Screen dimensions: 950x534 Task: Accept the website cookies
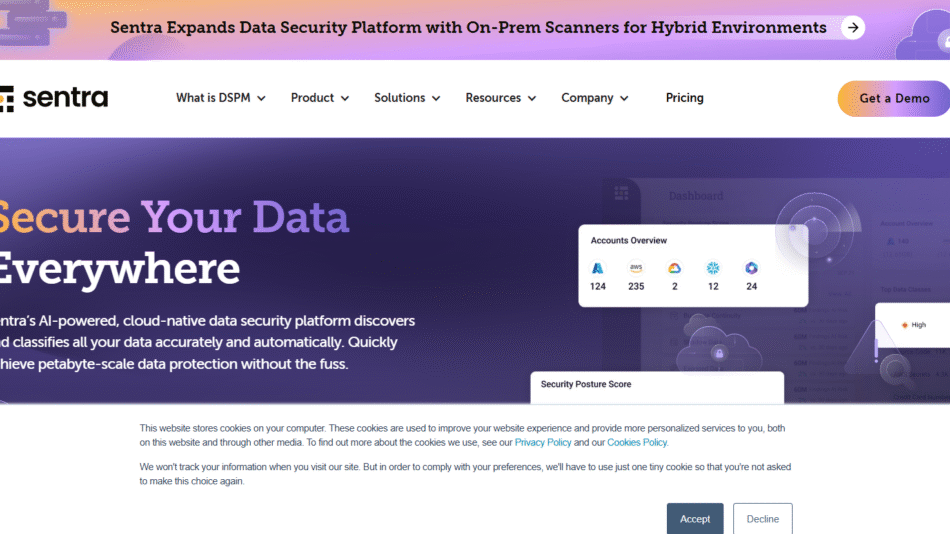[695, 519]
